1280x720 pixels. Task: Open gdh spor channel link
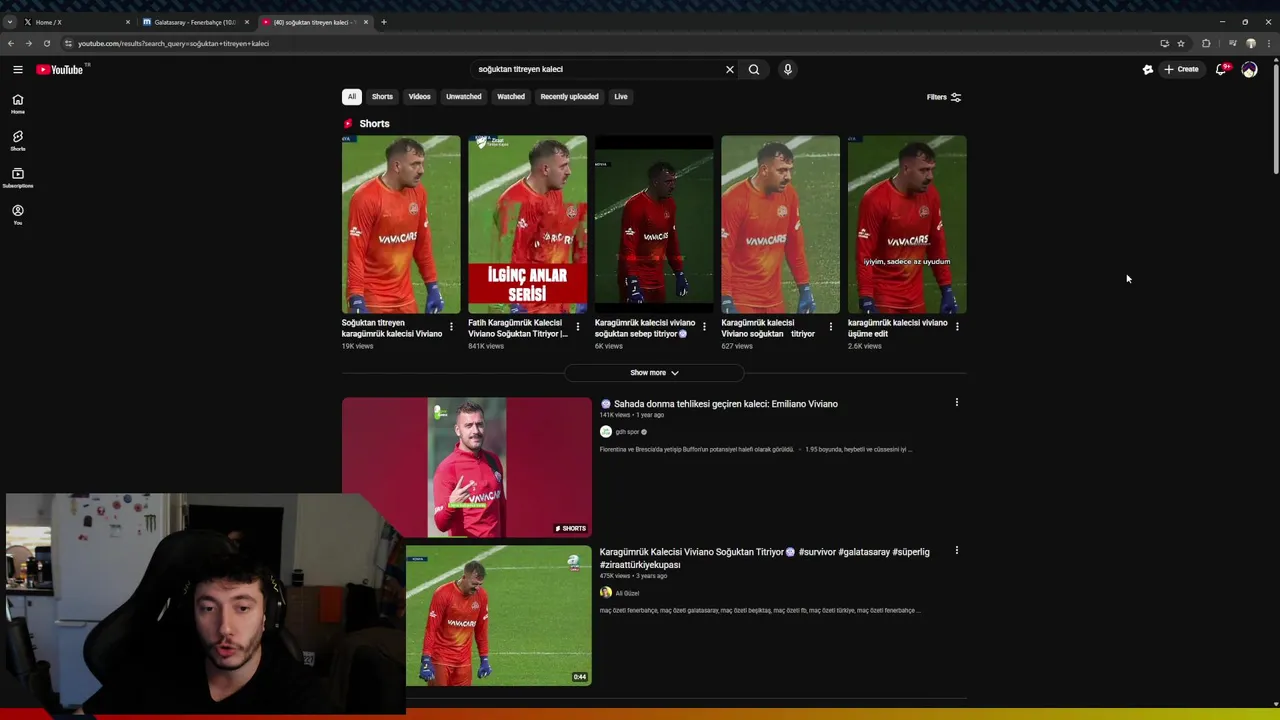click(x=627, y=432)
